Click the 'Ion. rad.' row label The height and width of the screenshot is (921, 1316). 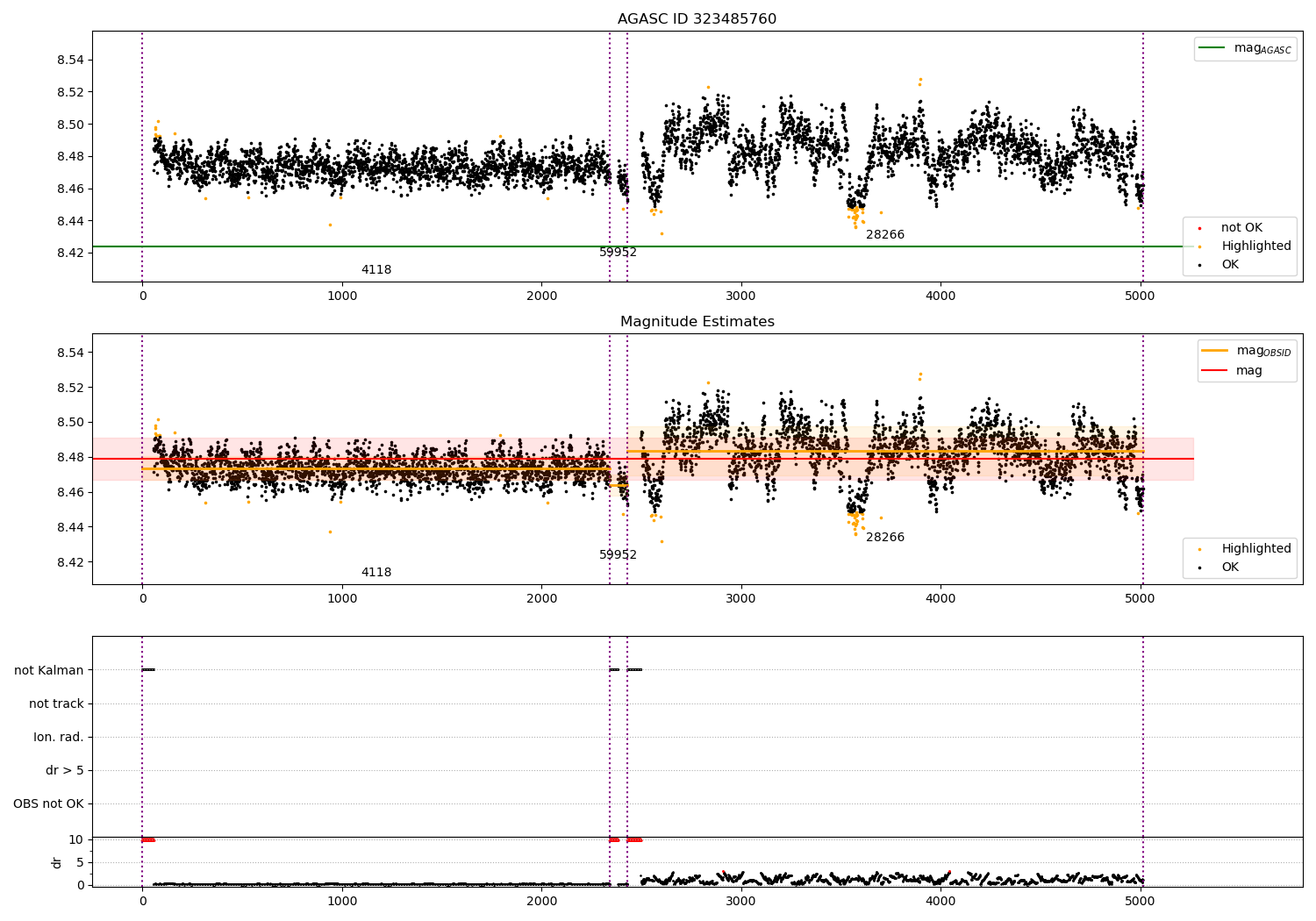(59, 738)
